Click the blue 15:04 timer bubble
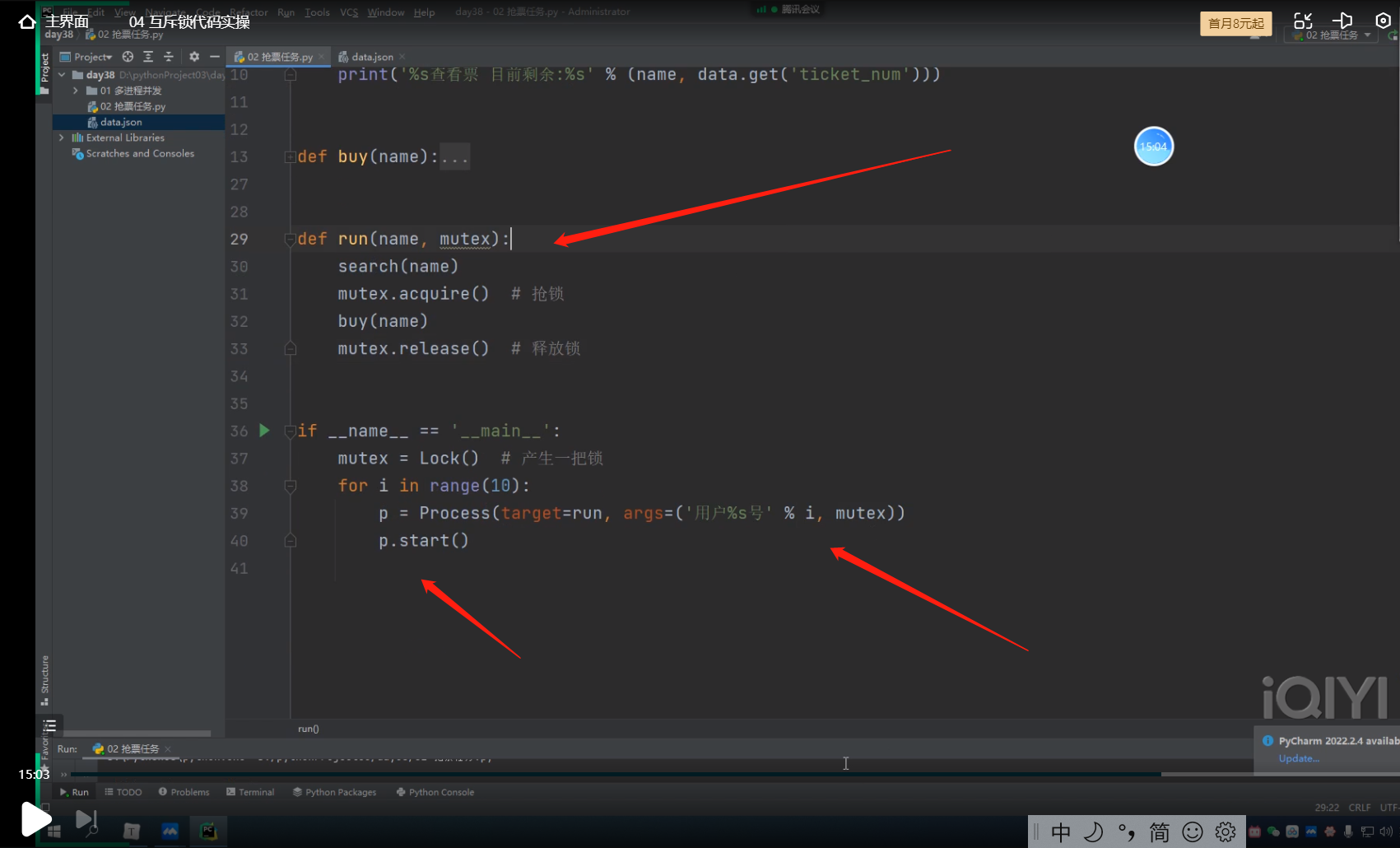This screenshot has height=848, width=1400. pos(1154,147)
